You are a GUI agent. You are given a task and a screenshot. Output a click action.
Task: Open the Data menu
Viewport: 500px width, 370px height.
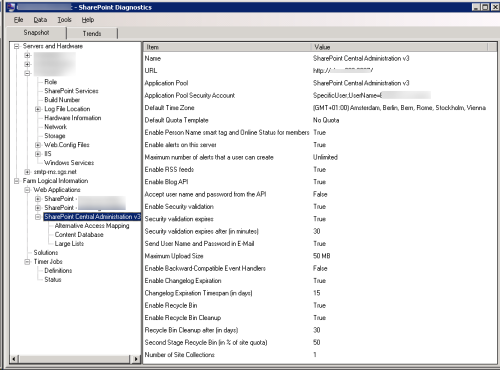point(40,20)
